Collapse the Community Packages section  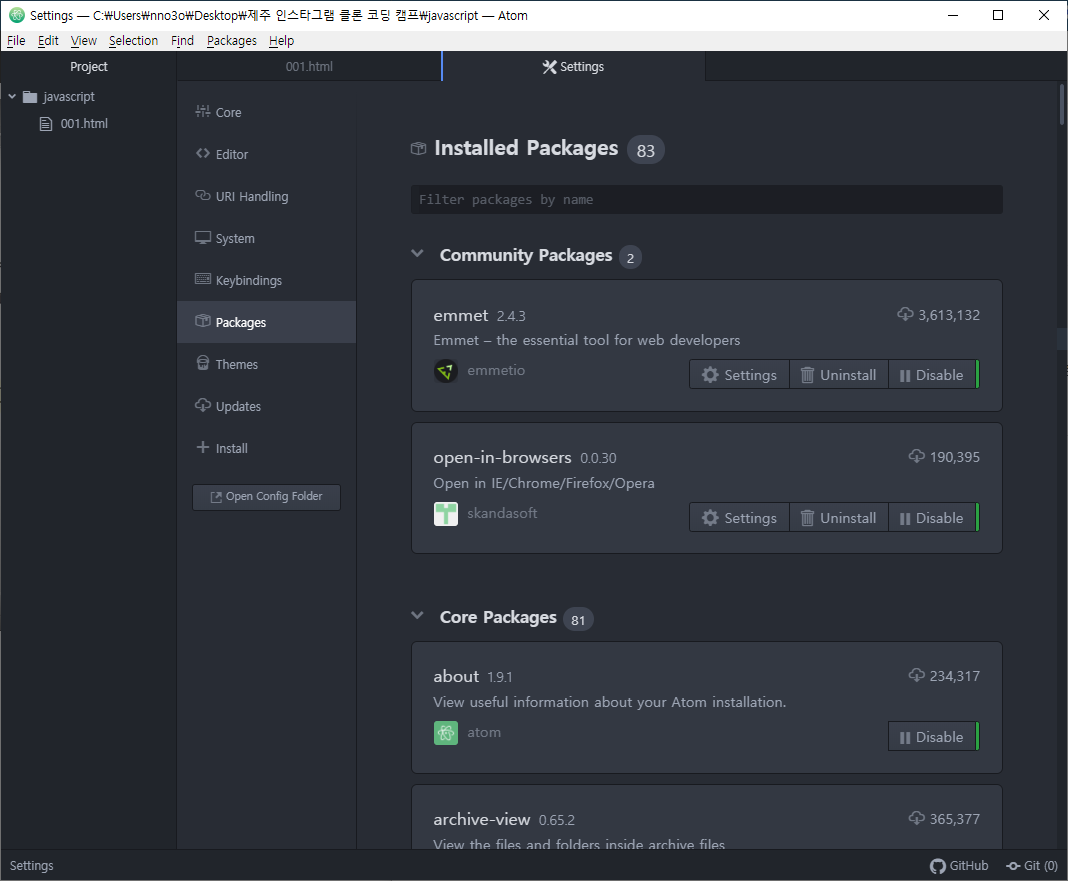pos(418,254)
